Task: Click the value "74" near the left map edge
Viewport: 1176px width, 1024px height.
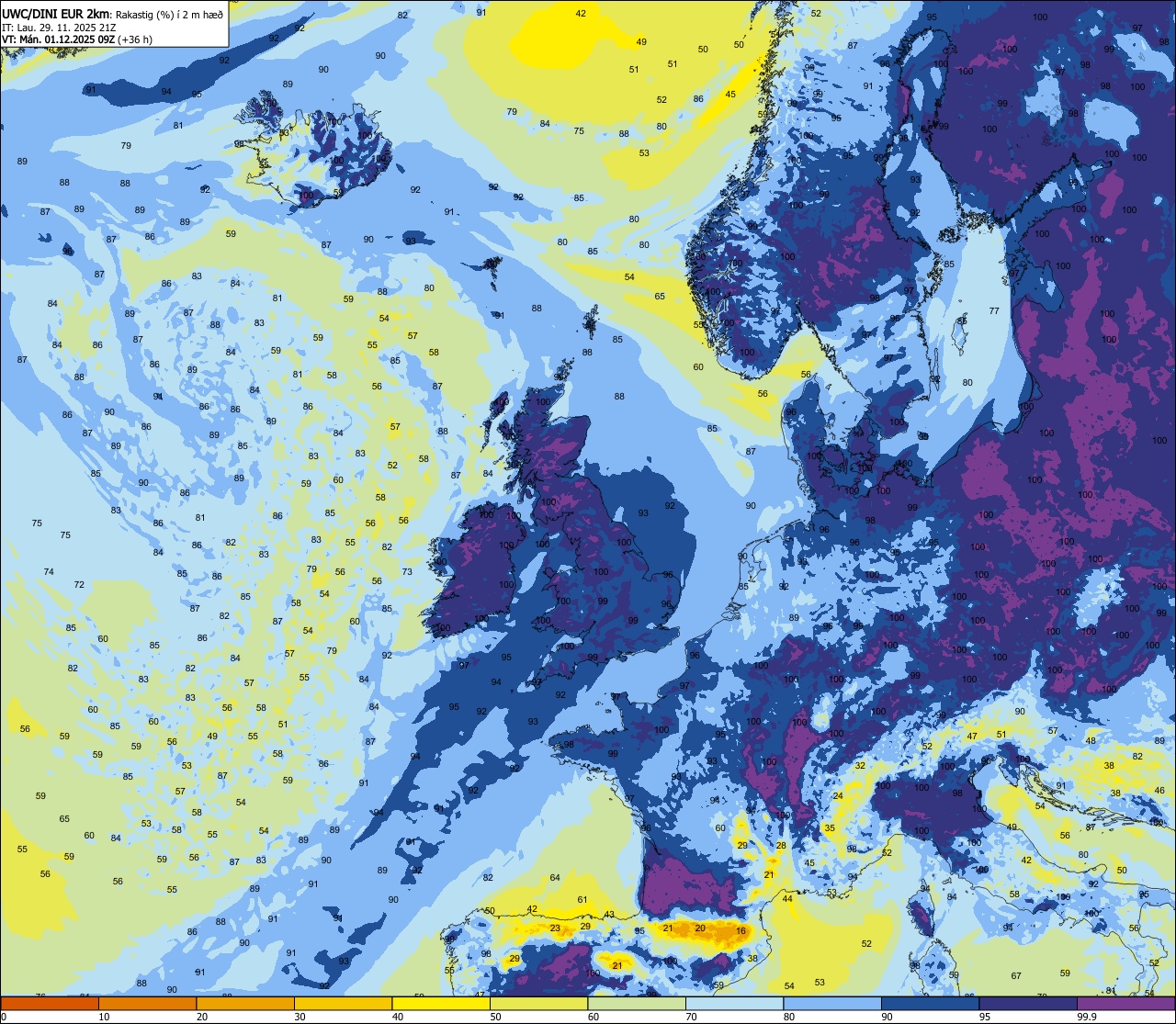Action: [49, 571]
